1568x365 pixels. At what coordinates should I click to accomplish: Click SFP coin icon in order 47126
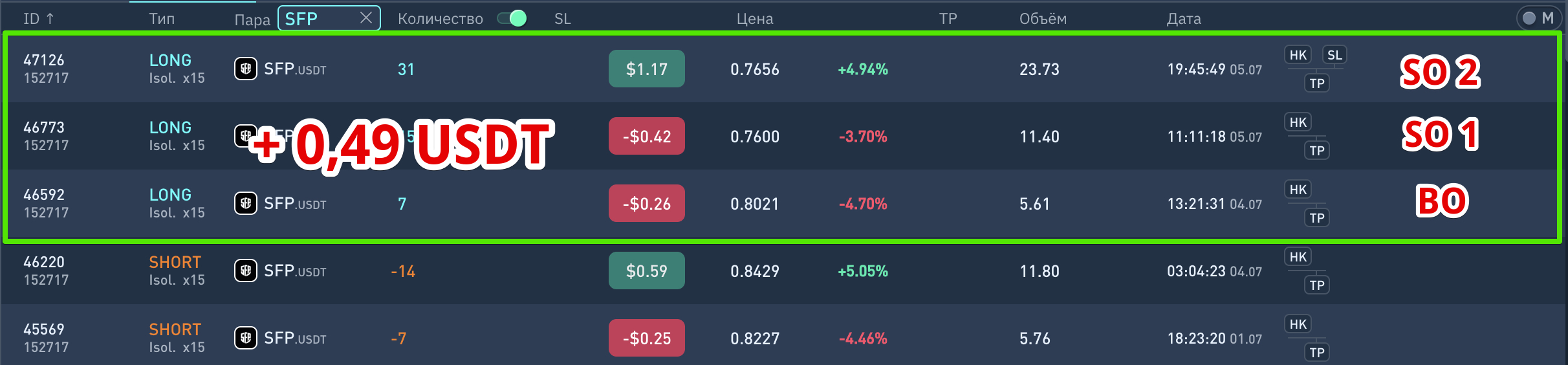246,69
